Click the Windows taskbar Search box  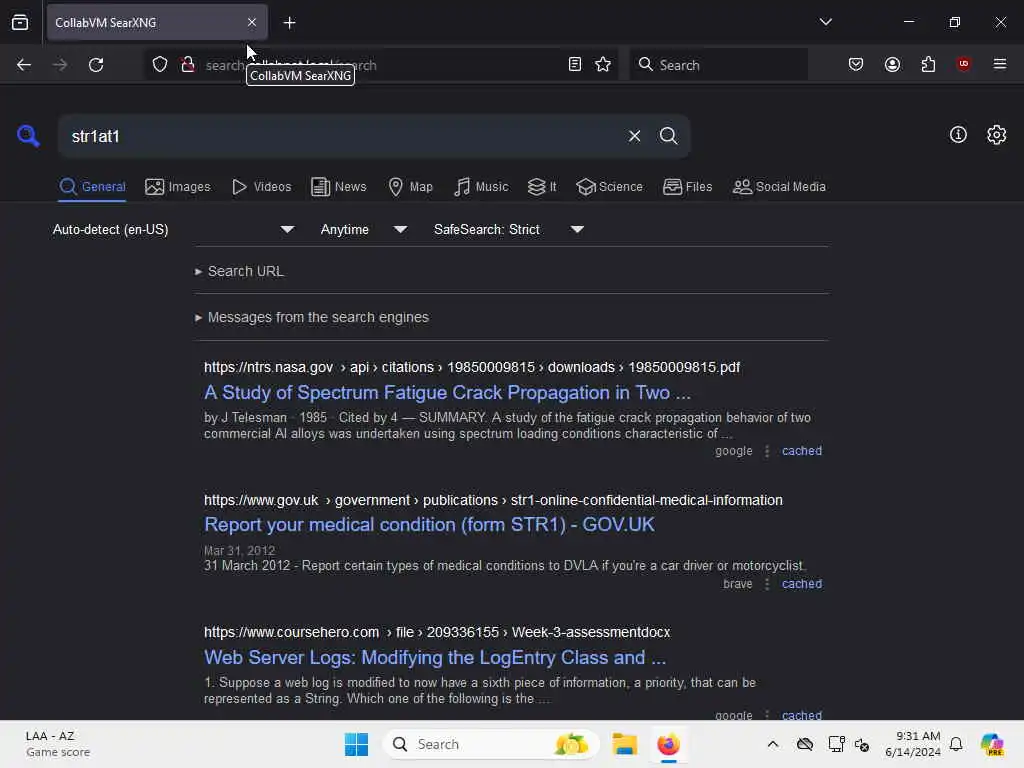[x=491, y=744]
